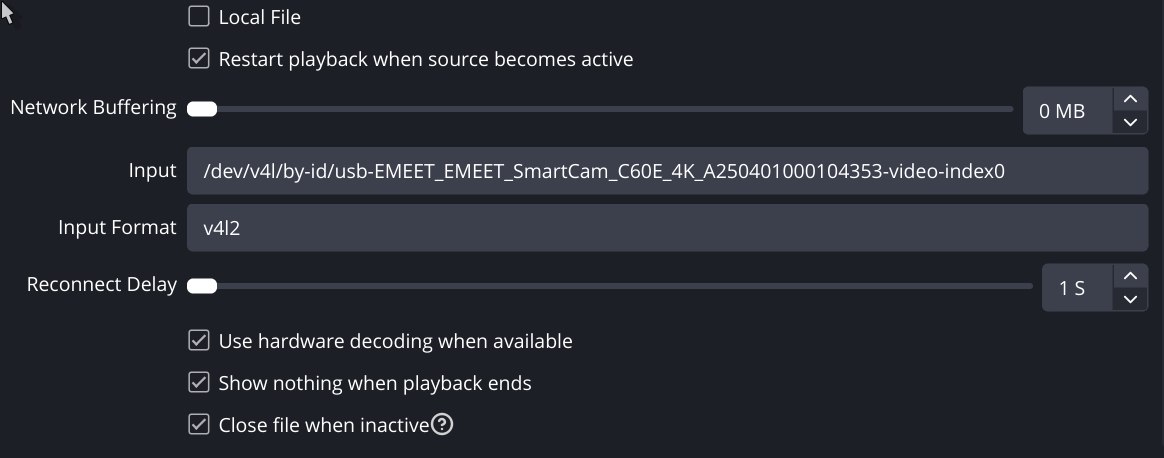Click the help icon beside Close file when inactive
The image size is (1164, 458).
click(x=442, y=425)
